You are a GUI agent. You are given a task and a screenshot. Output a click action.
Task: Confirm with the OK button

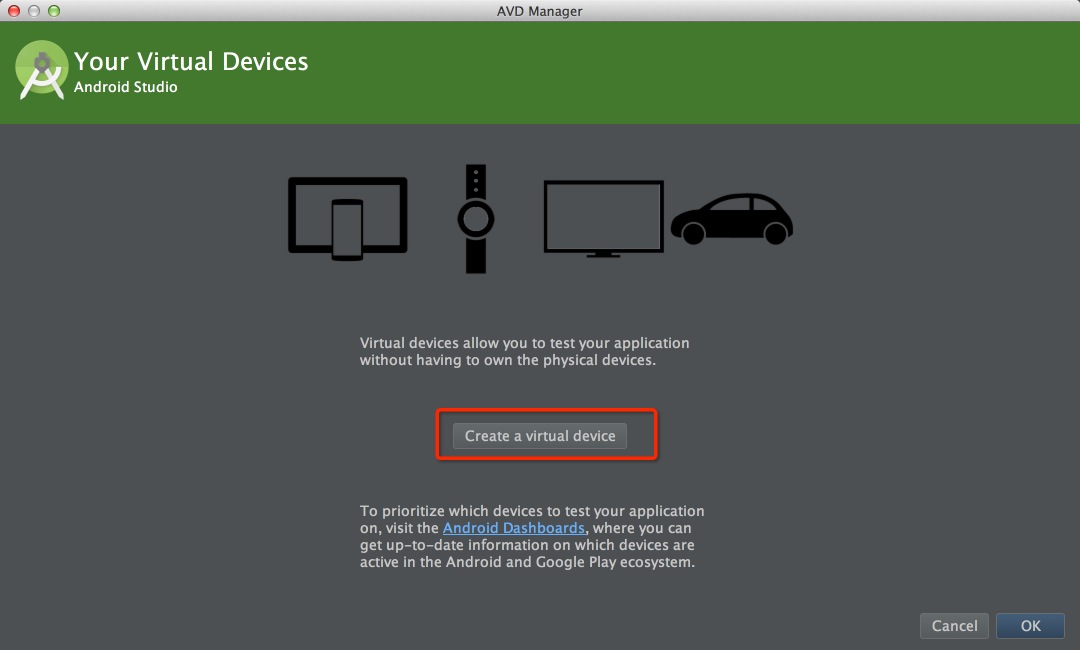tap(1030, 626)
